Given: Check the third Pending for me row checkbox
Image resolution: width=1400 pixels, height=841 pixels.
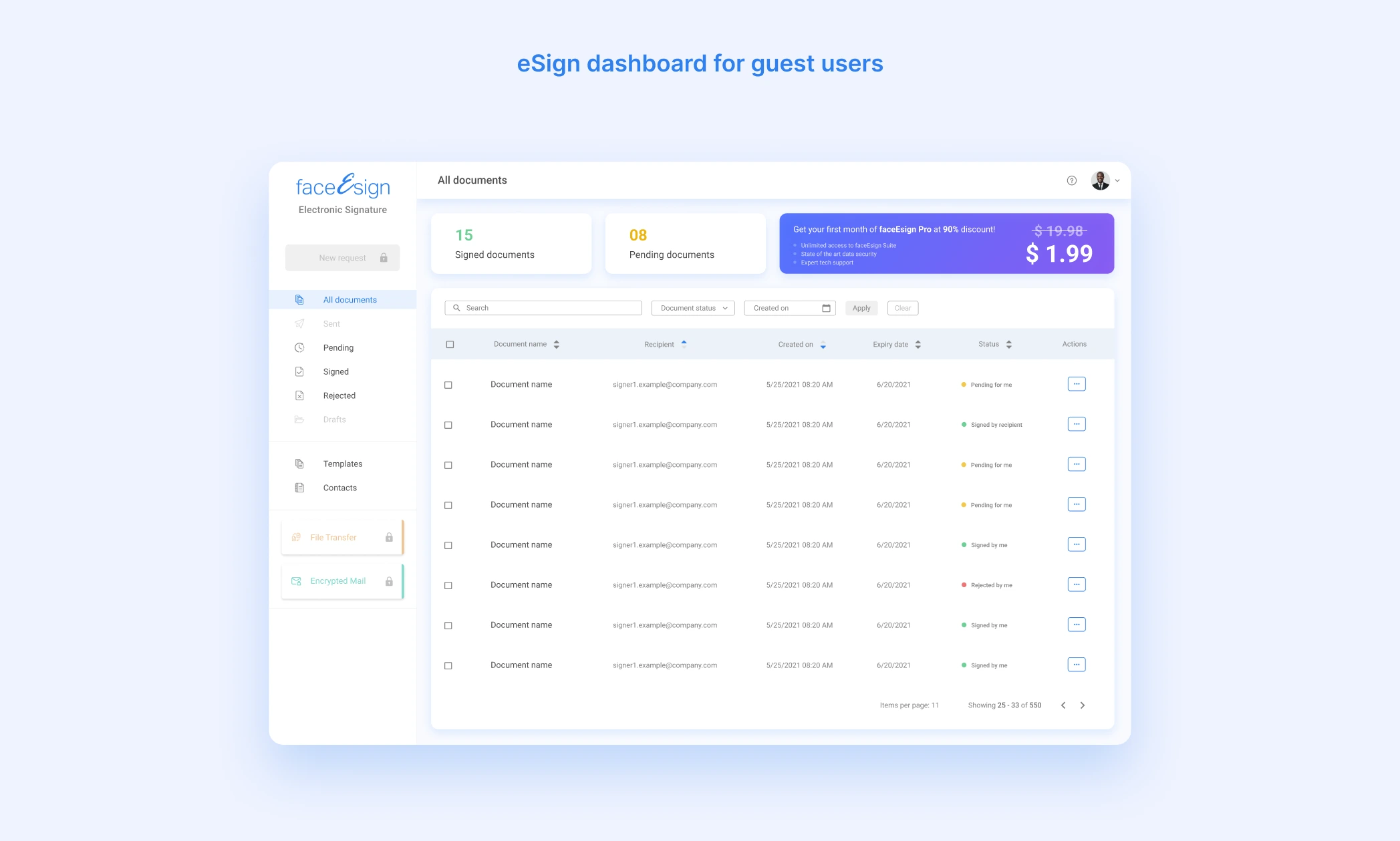Looking at the screenshot, I should pyautogui.click(x=448, y=506).
